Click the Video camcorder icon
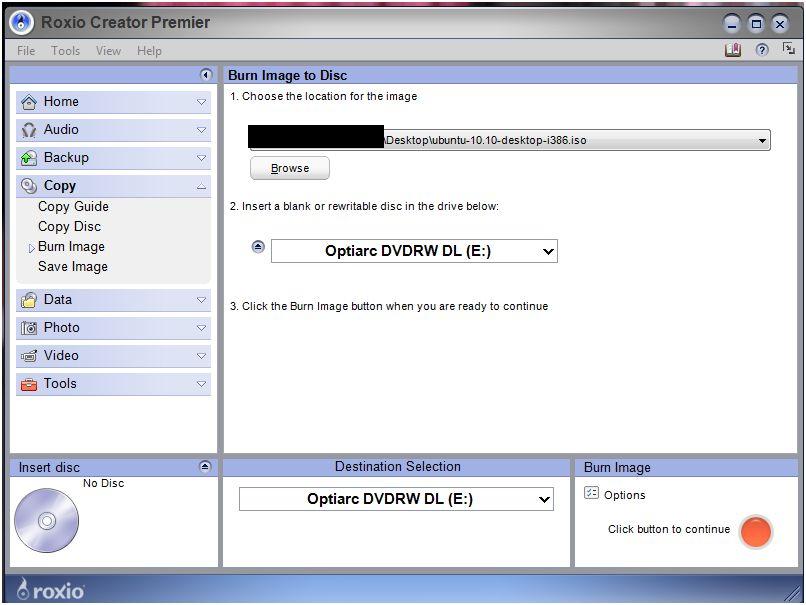The height and width of the screenshot is (605, 806). click(29, 356)
